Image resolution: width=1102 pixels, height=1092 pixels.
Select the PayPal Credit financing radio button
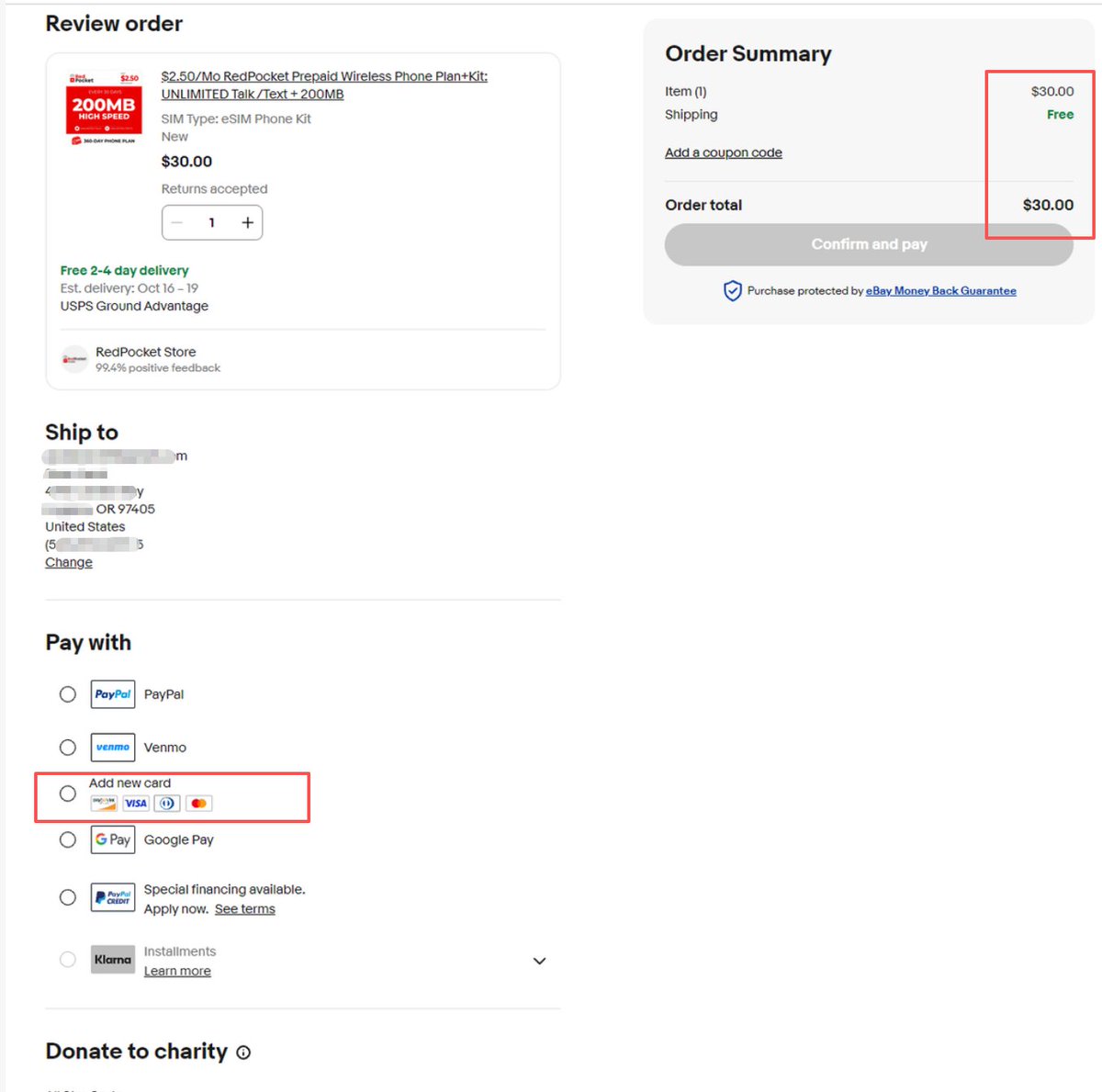click(68, 897)
